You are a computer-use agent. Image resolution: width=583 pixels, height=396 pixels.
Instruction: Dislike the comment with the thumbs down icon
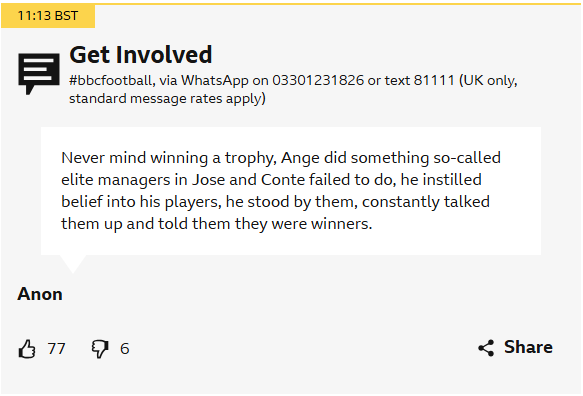coord(100,349)
